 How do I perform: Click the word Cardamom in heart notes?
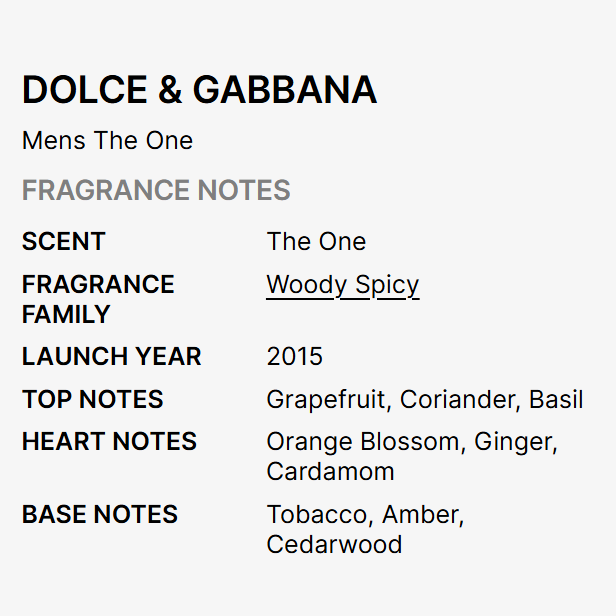(330, 472)
